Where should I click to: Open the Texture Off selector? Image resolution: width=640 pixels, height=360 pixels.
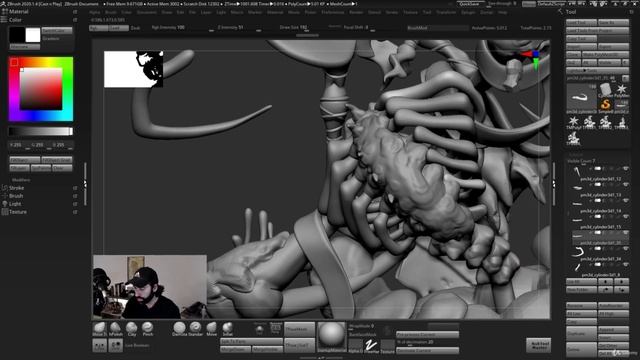[x=387, y=346]
